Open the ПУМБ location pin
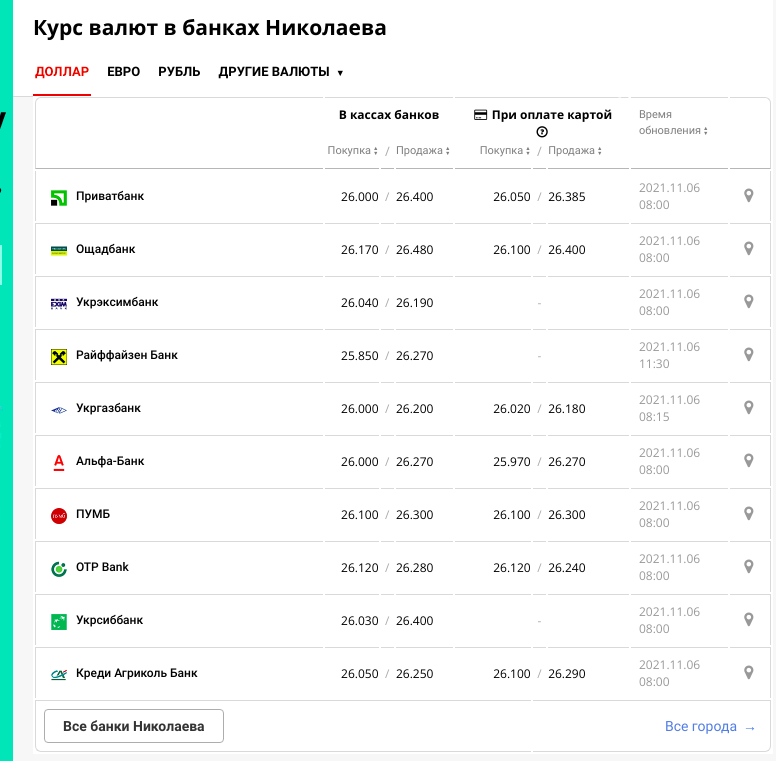 pos(749,514)
